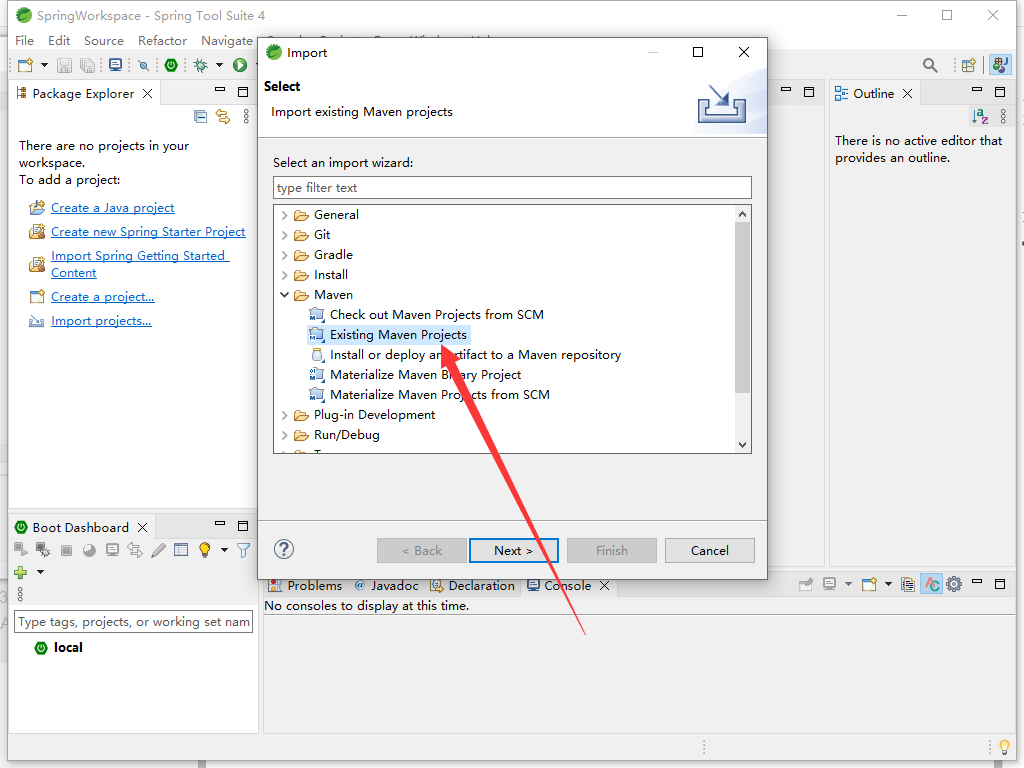Open the Edit menu
Viewport: 1024px width, 768px height.
click(x=59, y=40)
